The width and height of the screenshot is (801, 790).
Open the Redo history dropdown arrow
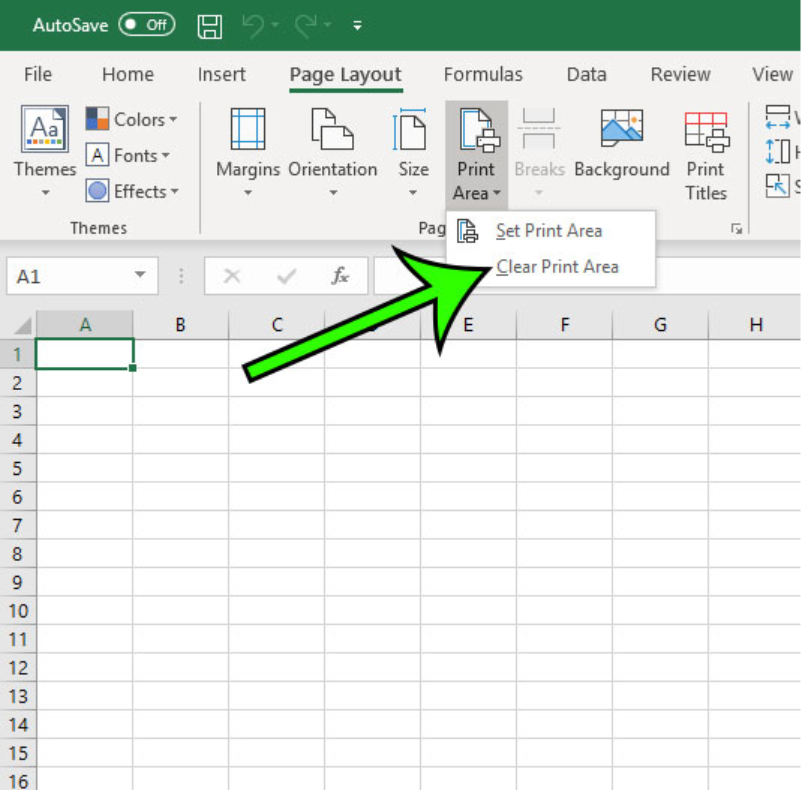coord(327,25)
